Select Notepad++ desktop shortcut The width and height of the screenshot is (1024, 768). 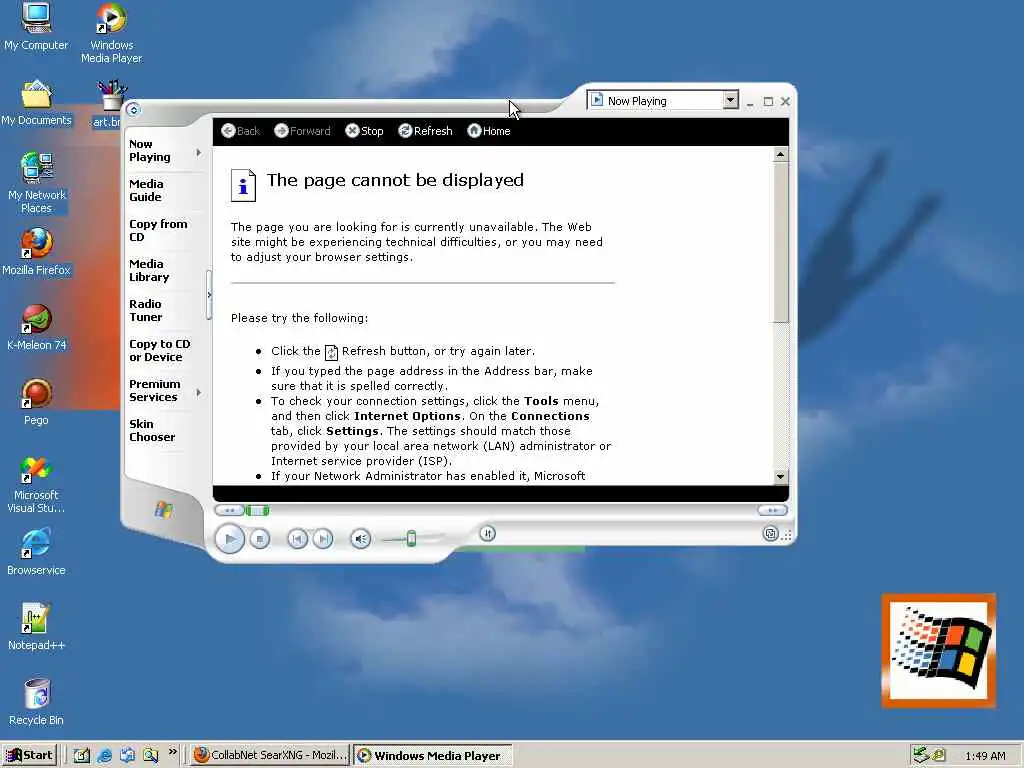pyautogui.click(x=36, y=627)
